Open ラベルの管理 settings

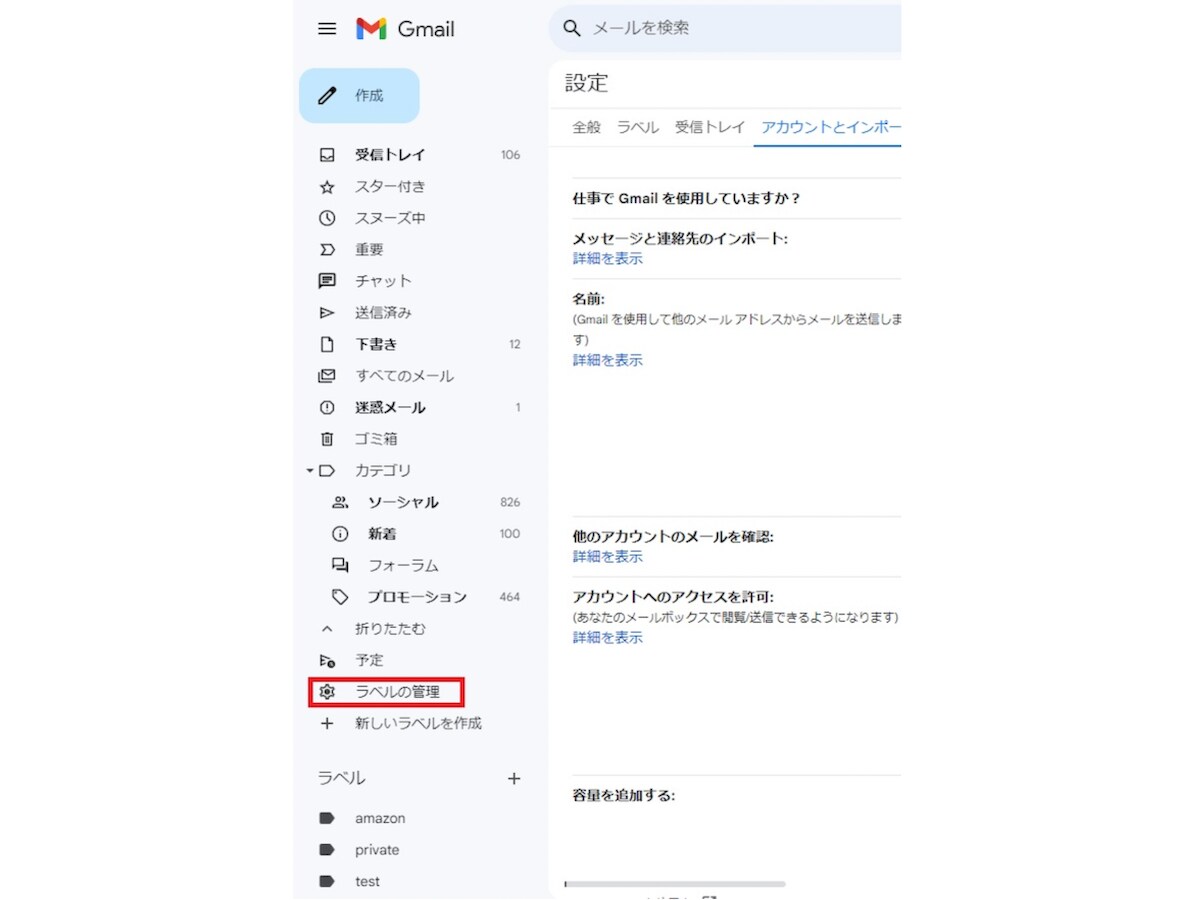[397, 692]
